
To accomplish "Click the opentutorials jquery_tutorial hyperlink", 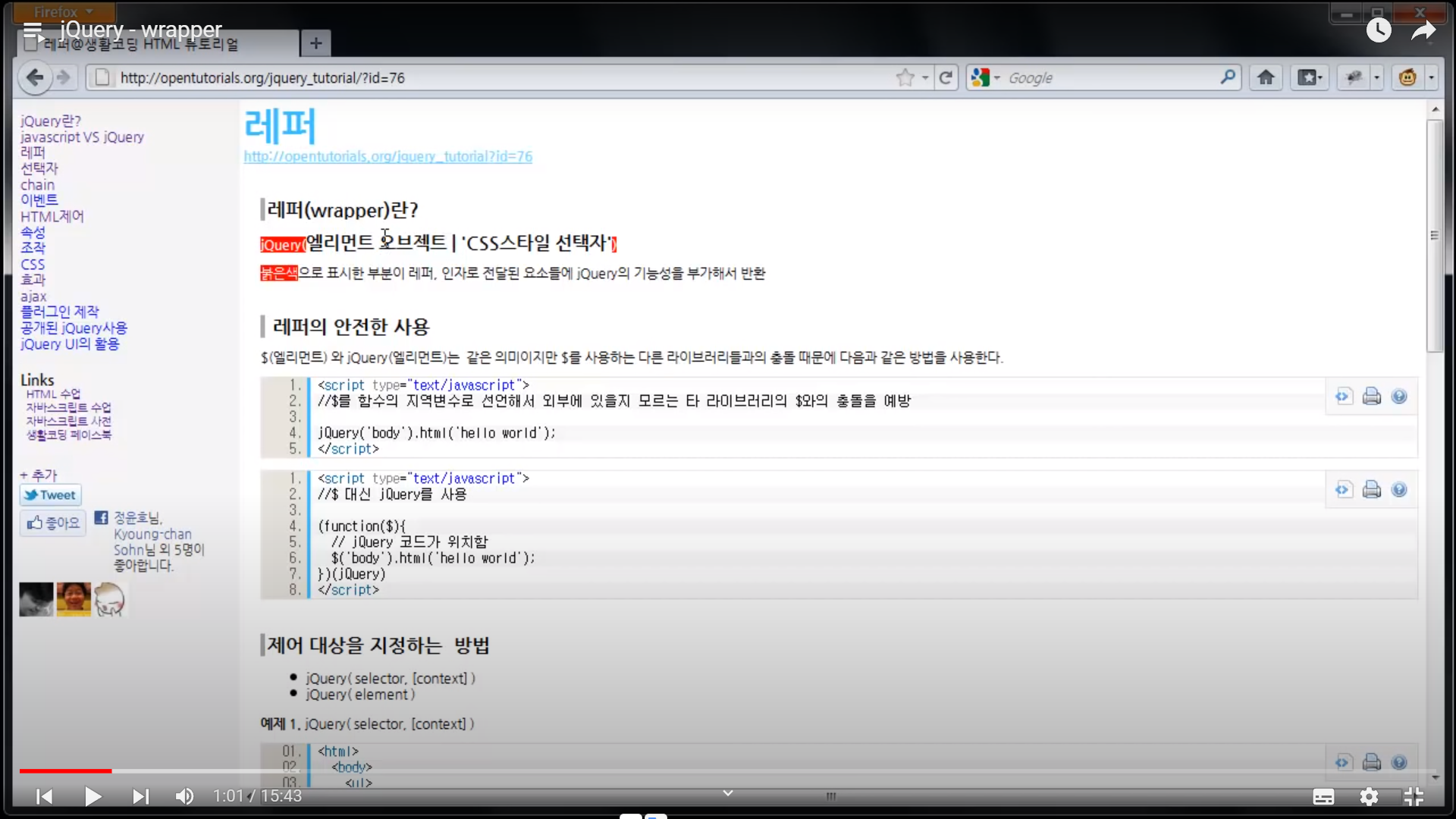I will [x=388, y=156].
